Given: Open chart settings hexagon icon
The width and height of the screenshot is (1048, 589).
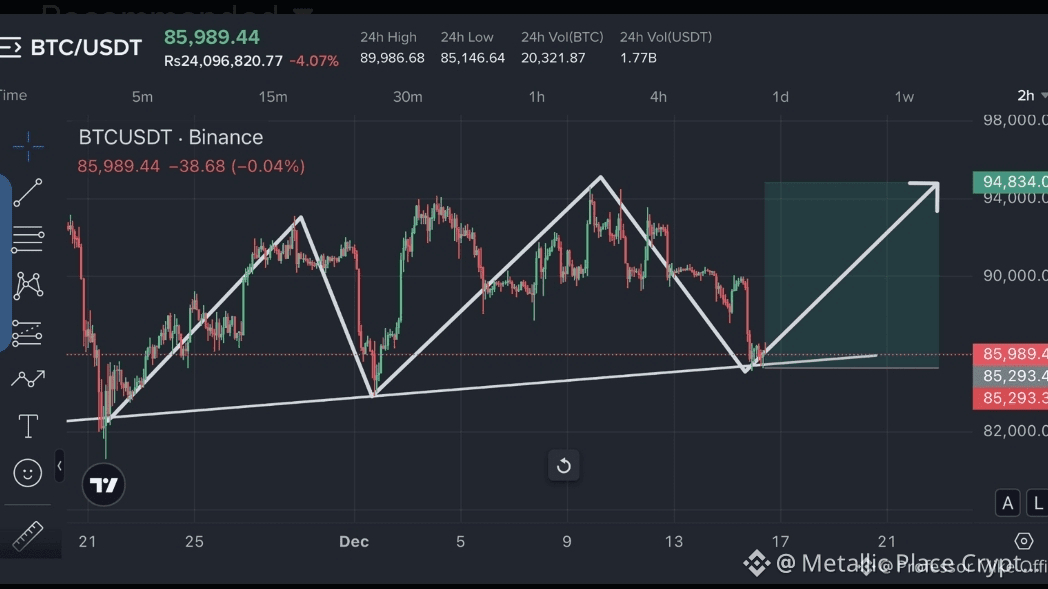Looking at the screenshot, I should coord(1023,541).
